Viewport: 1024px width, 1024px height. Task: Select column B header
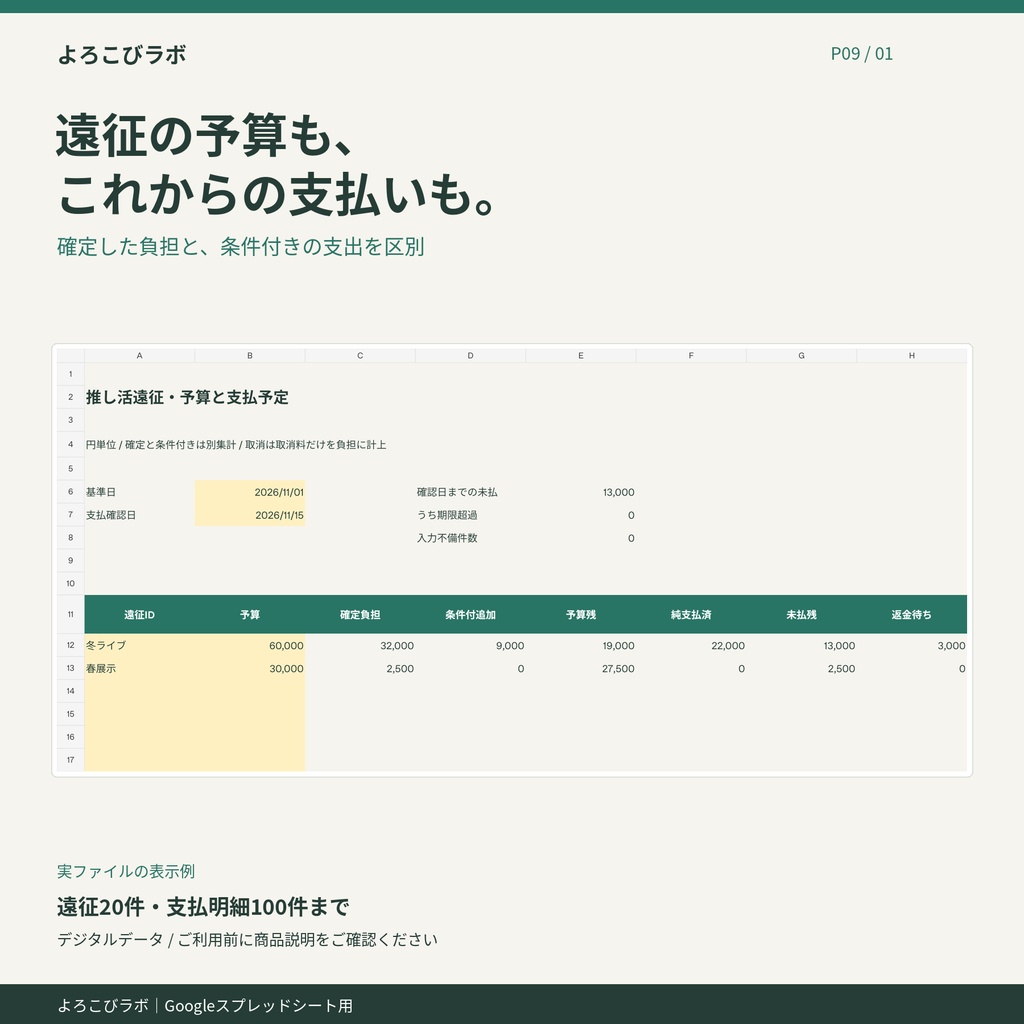coord(249,356)
